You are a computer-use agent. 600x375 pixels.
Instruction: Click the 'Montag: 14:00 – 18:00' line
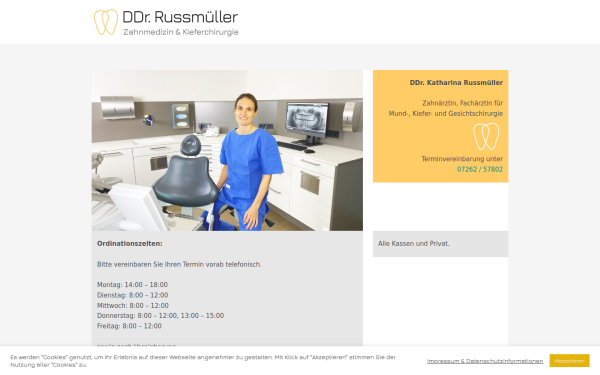[x=132, y=285]
